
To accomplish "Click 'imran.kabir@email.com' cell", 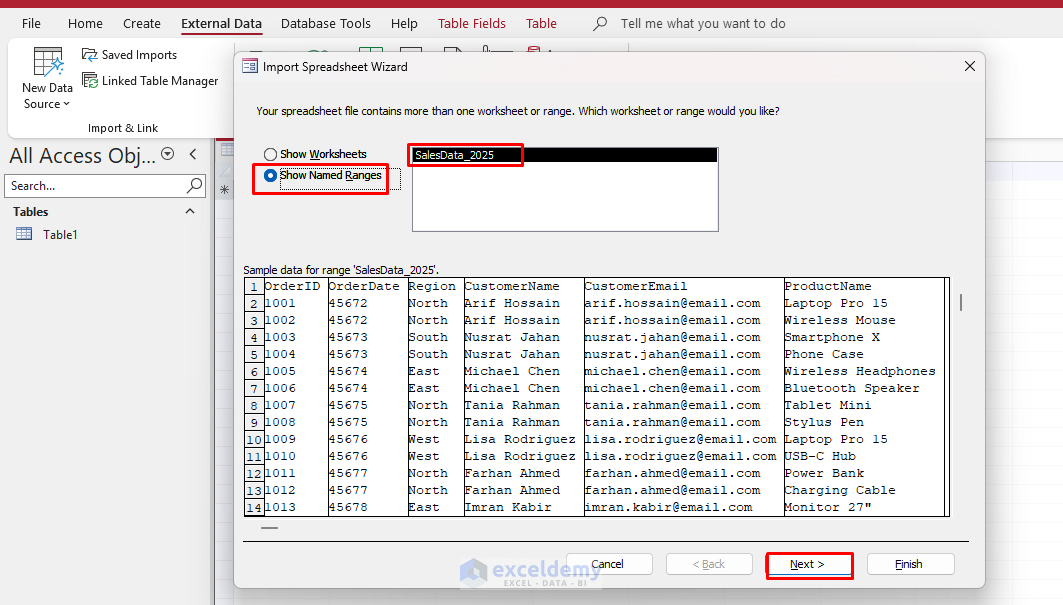I will pyautogui.click(x=683, y=507).
